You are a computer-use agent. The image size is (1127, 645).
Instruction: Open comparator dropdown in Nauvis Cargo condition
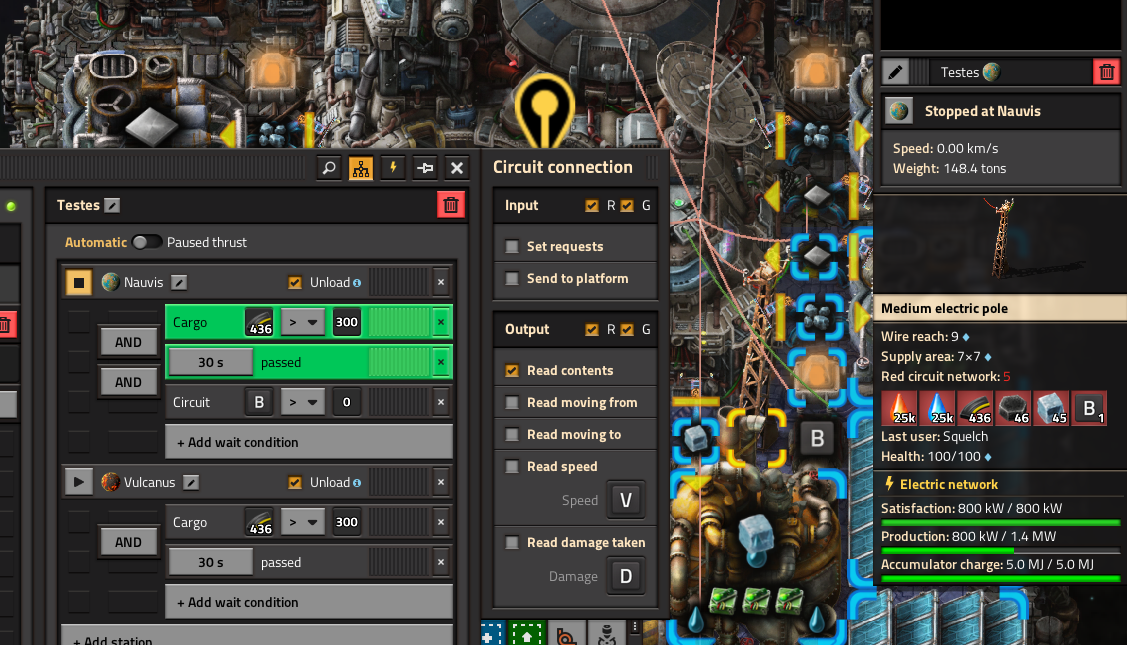pos(302,322)
